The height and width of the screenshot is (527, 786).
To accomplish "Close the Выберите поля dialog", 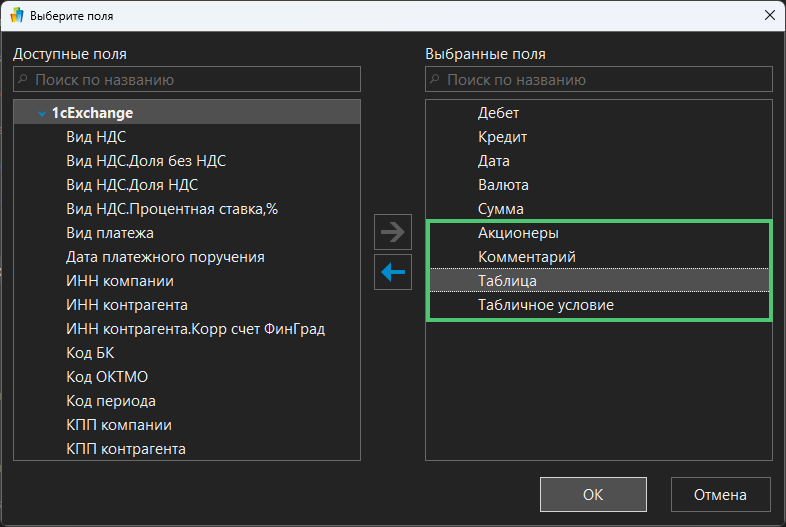I will click(768, 15).
